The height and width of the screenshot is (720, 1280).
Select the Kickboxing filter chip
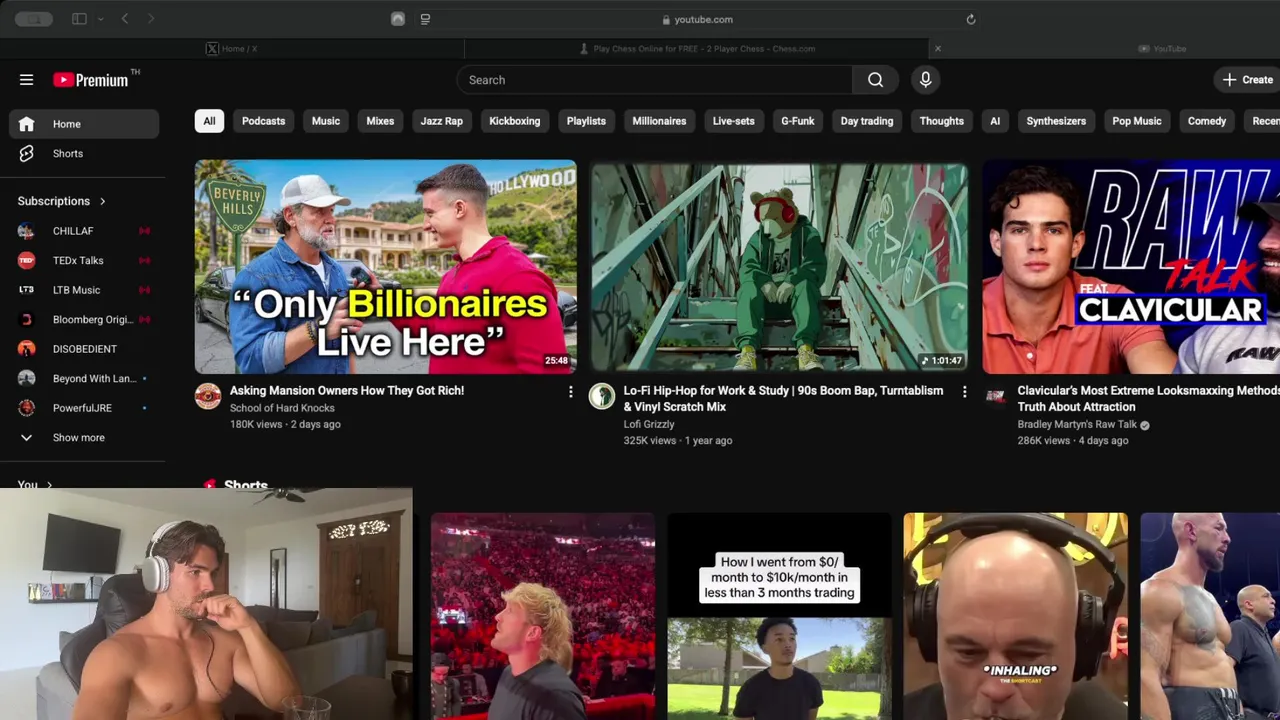(514, 121)
